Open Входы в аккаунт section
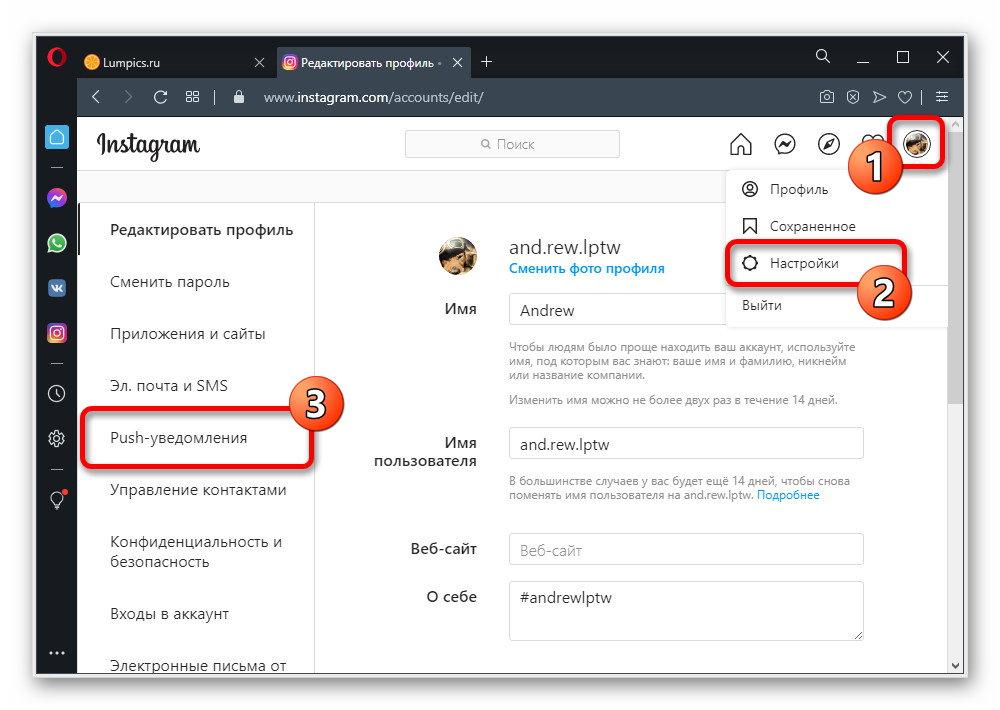The image size is (1000, 710). [x=169, y=614]
